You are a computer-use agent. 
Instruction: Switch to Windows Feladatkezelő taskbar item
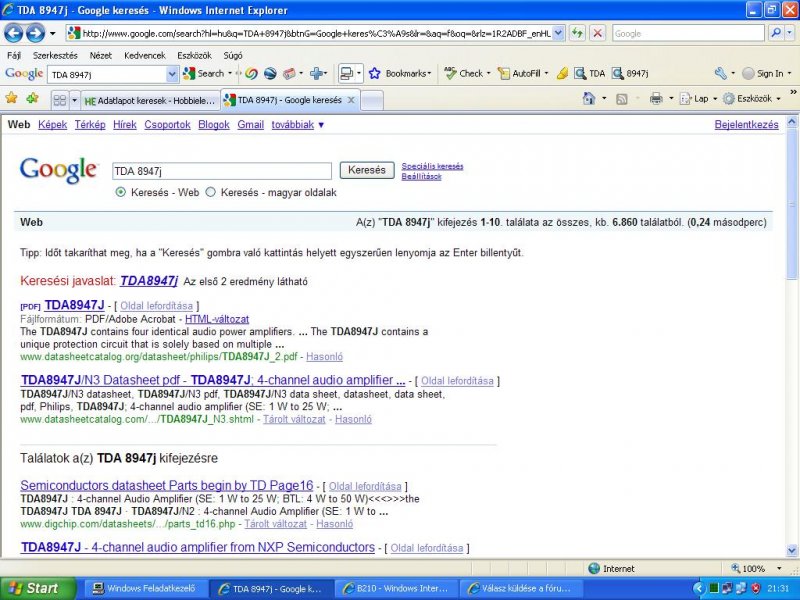[144, 589]
